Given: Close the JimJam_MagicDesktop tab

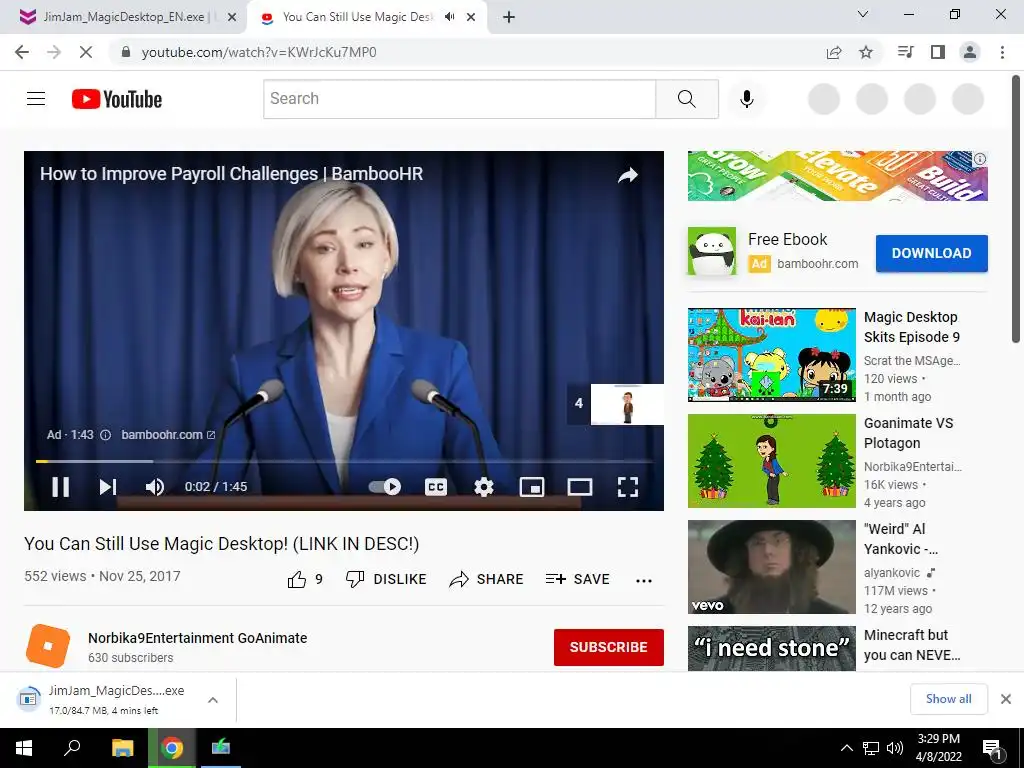Looking at the screenshot, I should tap(232, 17).
